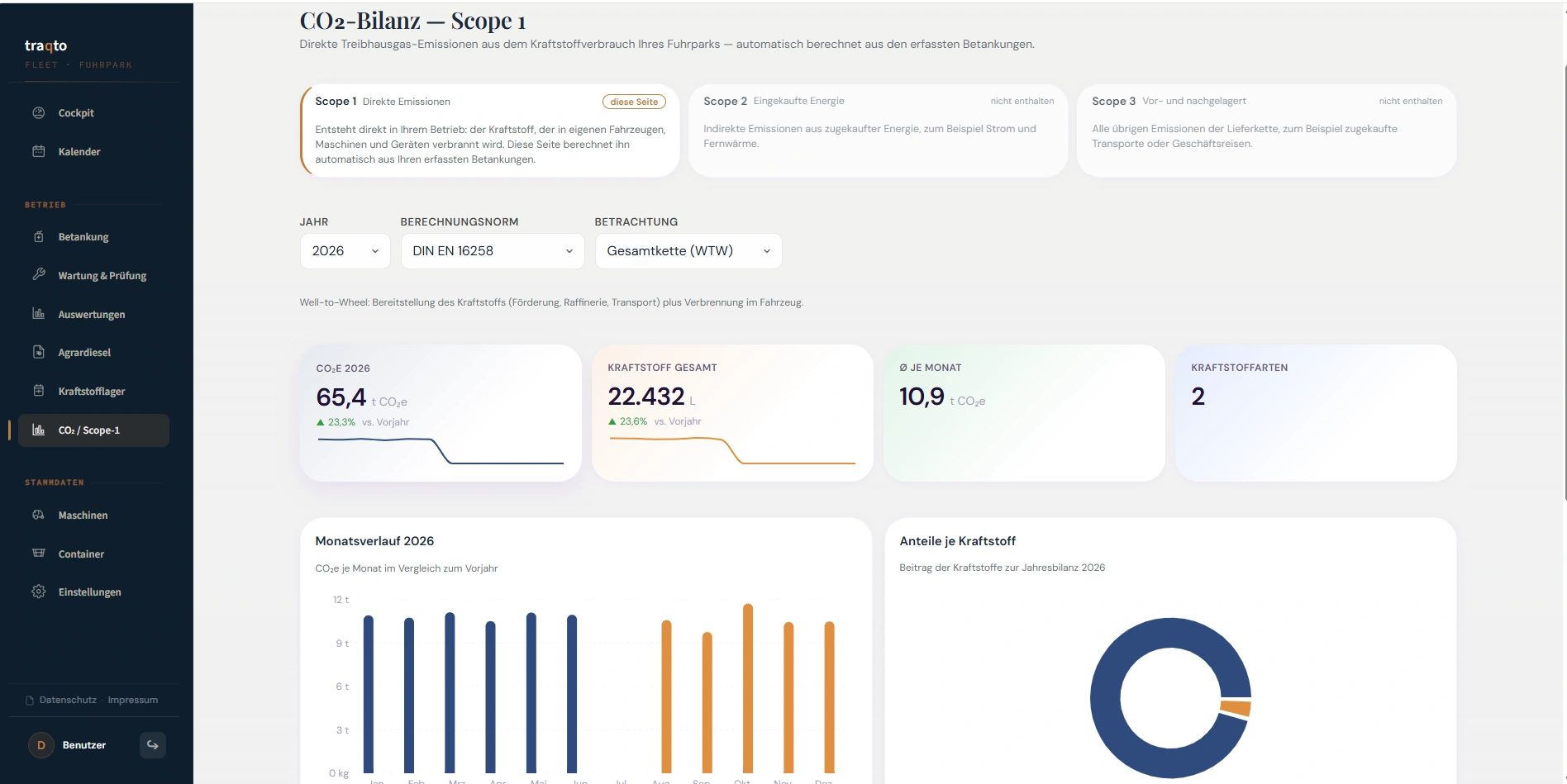Click the Maschinen tractor icon
Screen dimensions: 1567x784
point(38,515)
